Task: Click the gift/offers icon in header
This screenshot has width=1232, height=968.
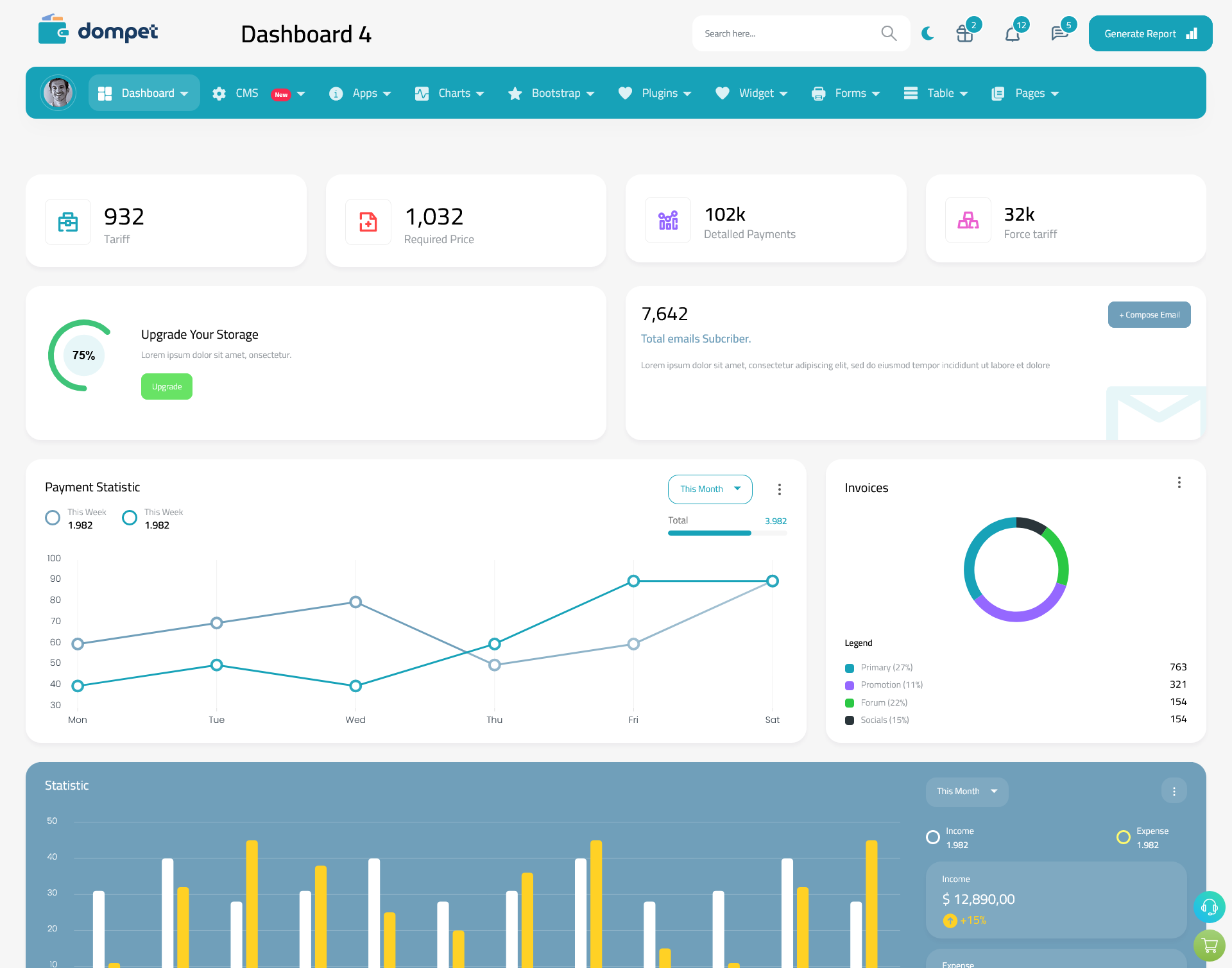Action: 964,33
